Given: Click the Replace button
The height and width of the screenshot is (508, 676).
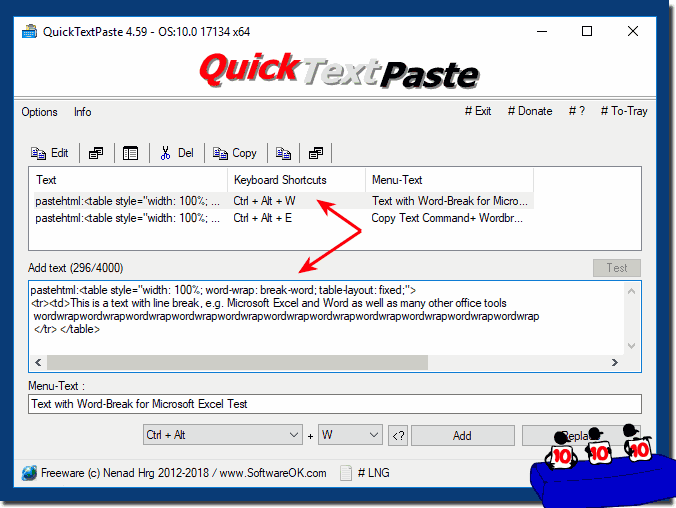Looking at the screenshot, I should click(581, 436).
